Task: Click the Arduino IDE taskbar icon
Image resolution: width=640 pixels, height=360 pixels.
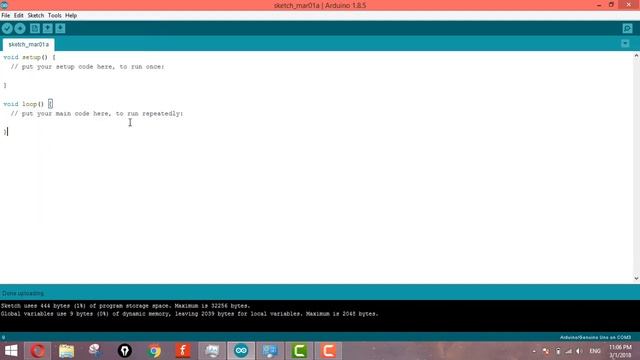Action: pyautogui.click(x=241, y=351)
